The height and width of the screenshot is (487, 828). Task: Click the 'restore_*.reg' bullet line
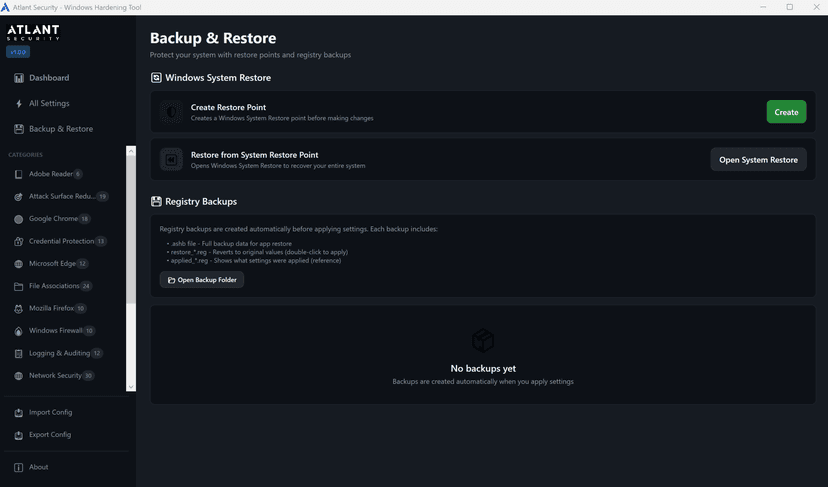tap(257, 252)
